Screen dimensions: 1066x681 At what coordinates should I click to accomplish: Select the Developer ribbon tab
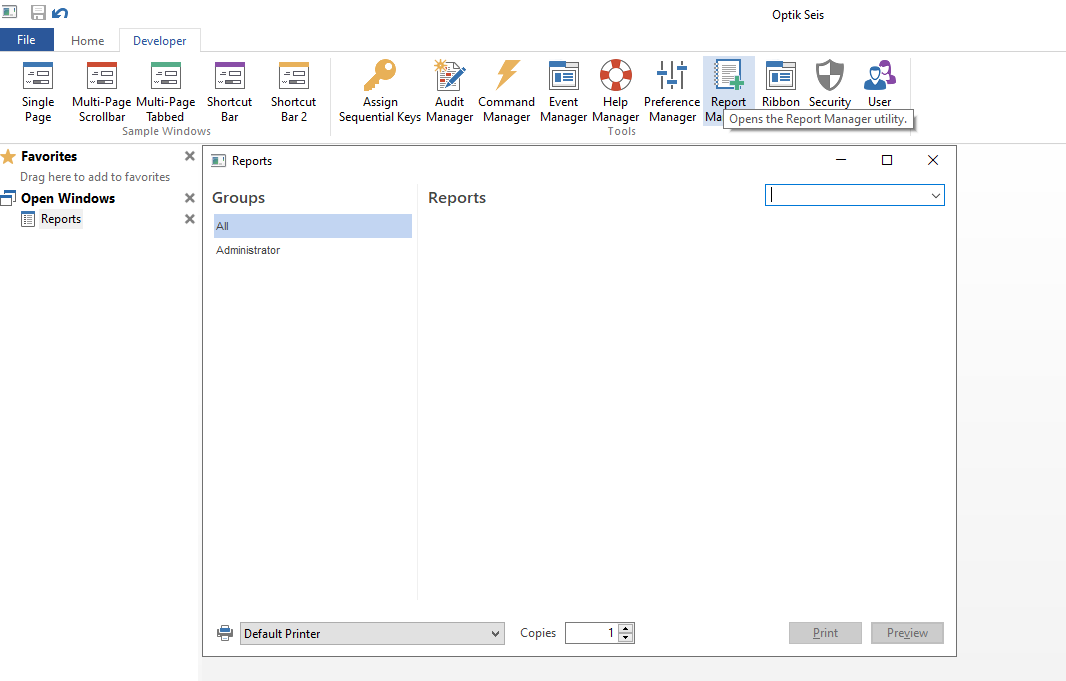click(x=160, y=41)
